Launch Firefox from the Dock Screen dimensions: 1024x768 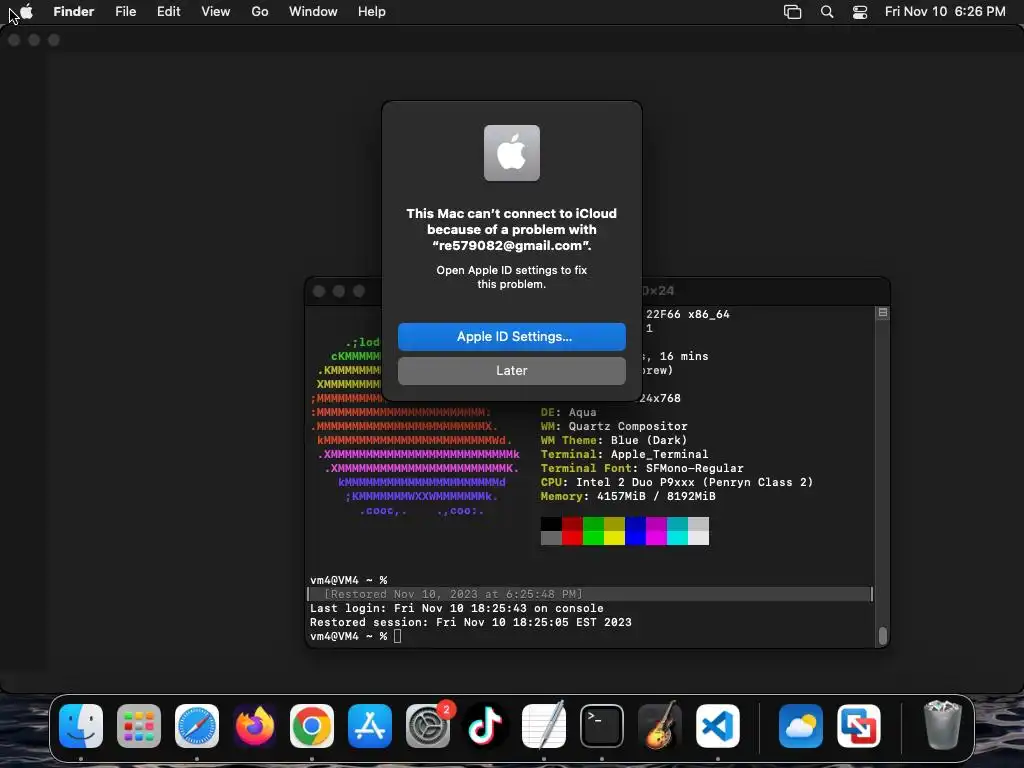[255, 726]
